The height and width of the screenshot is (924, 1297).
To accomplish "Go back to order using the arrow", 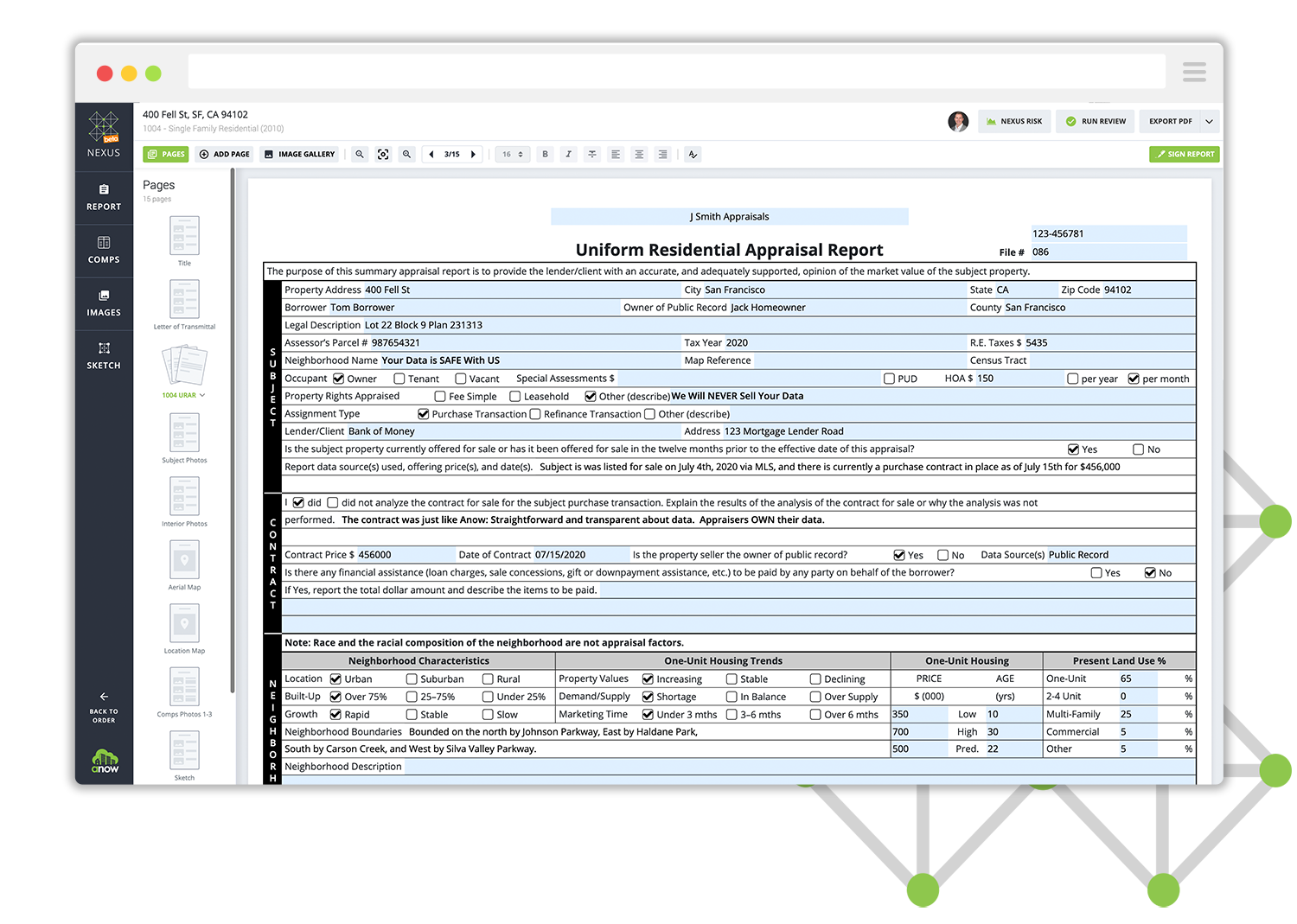I will click(104, 707).
